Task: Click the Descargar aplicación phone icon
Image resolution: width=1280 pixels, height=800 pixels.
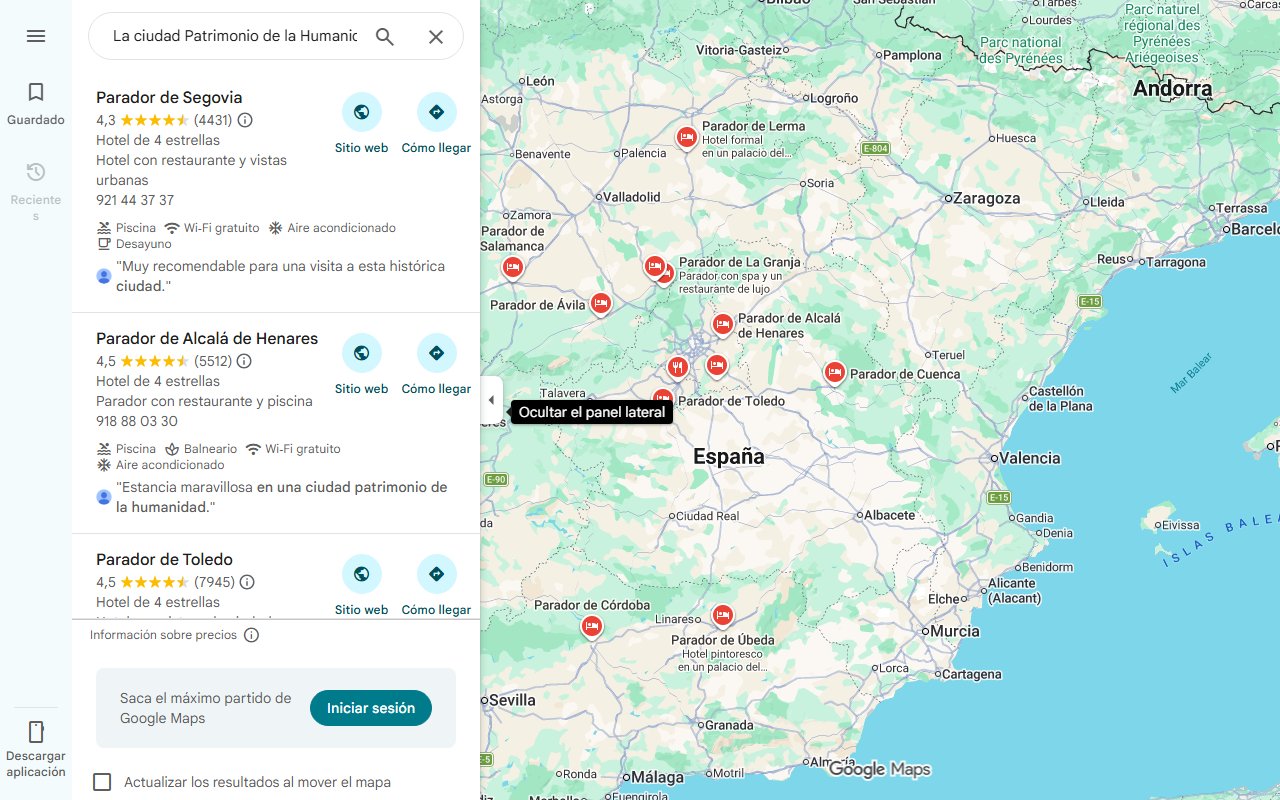Action: click(x=36, y=732)
